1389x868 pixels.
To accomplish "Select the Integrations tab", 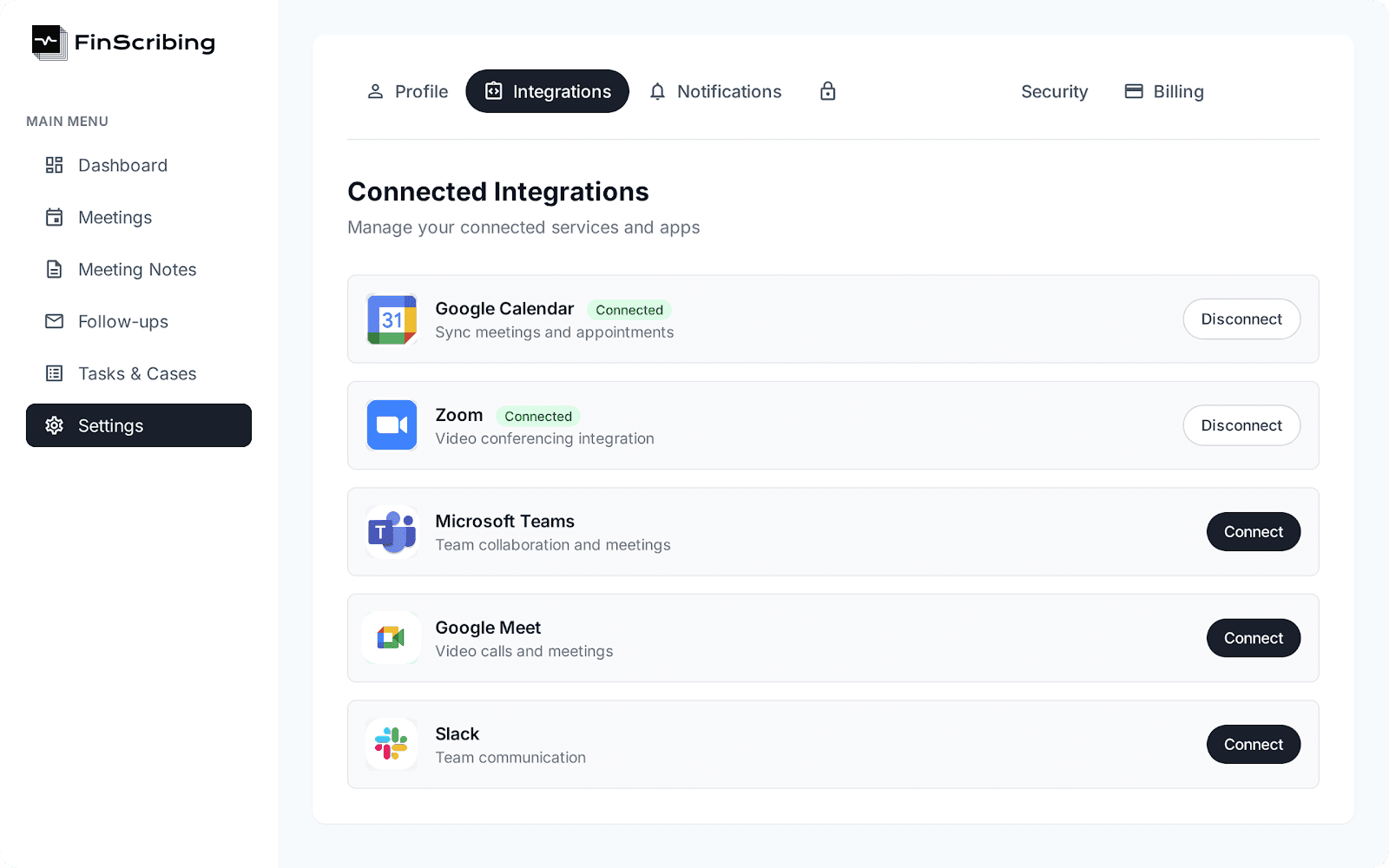I will [548, 91].
